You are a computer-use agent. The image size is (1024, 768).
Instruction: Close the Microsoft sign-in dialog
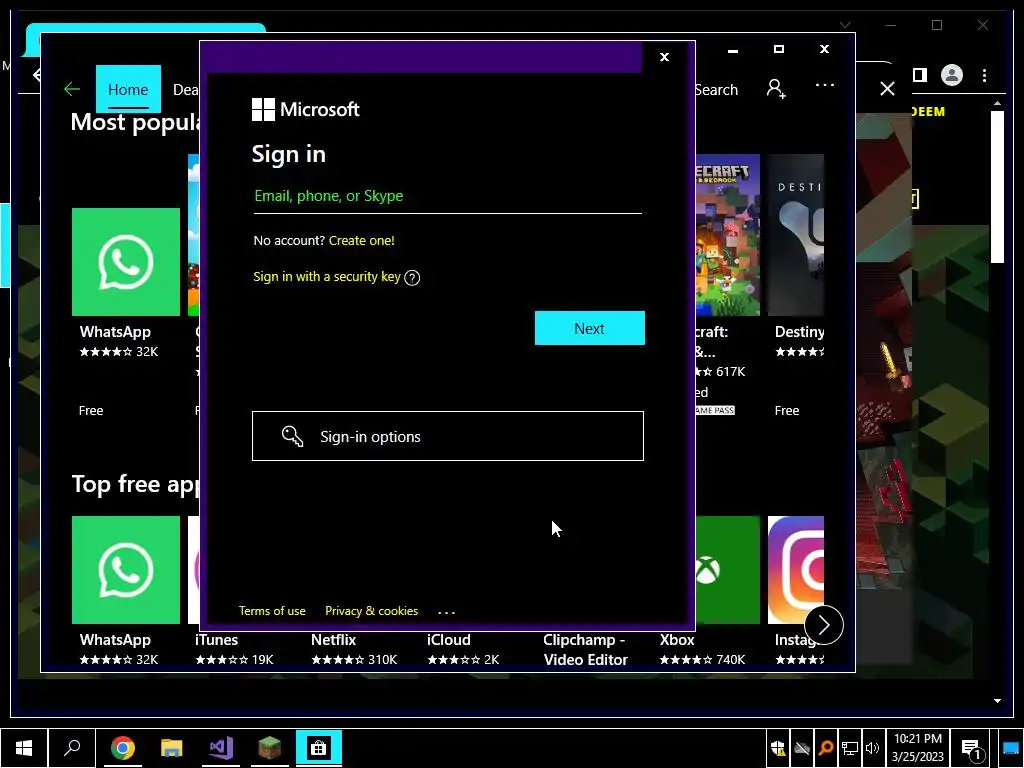[664, 57]
